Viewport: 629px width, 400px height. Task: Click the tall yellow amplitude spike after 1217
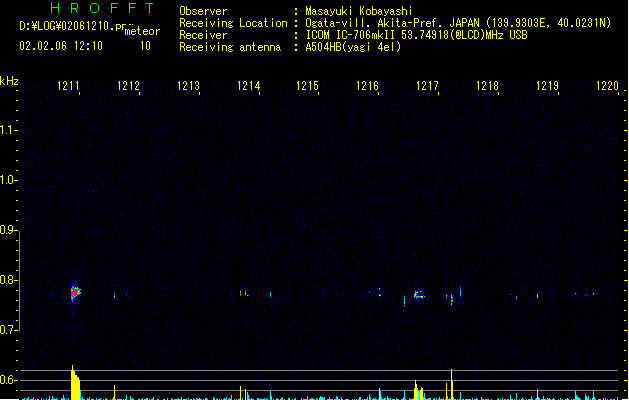tap(452, 384)
